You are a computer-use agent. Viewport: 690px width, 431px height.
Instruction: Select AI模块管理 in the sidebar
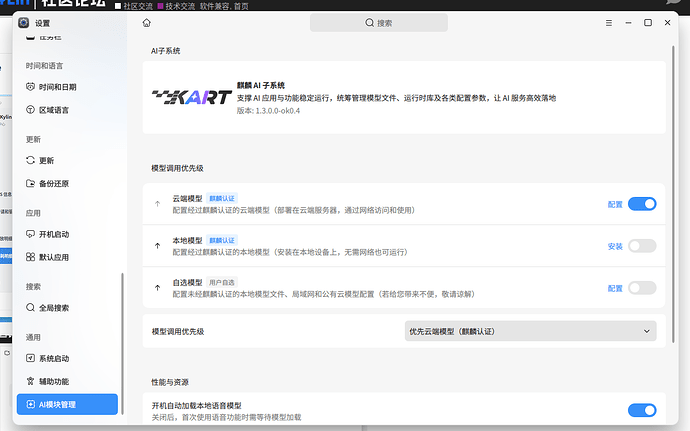click(67, 404)
